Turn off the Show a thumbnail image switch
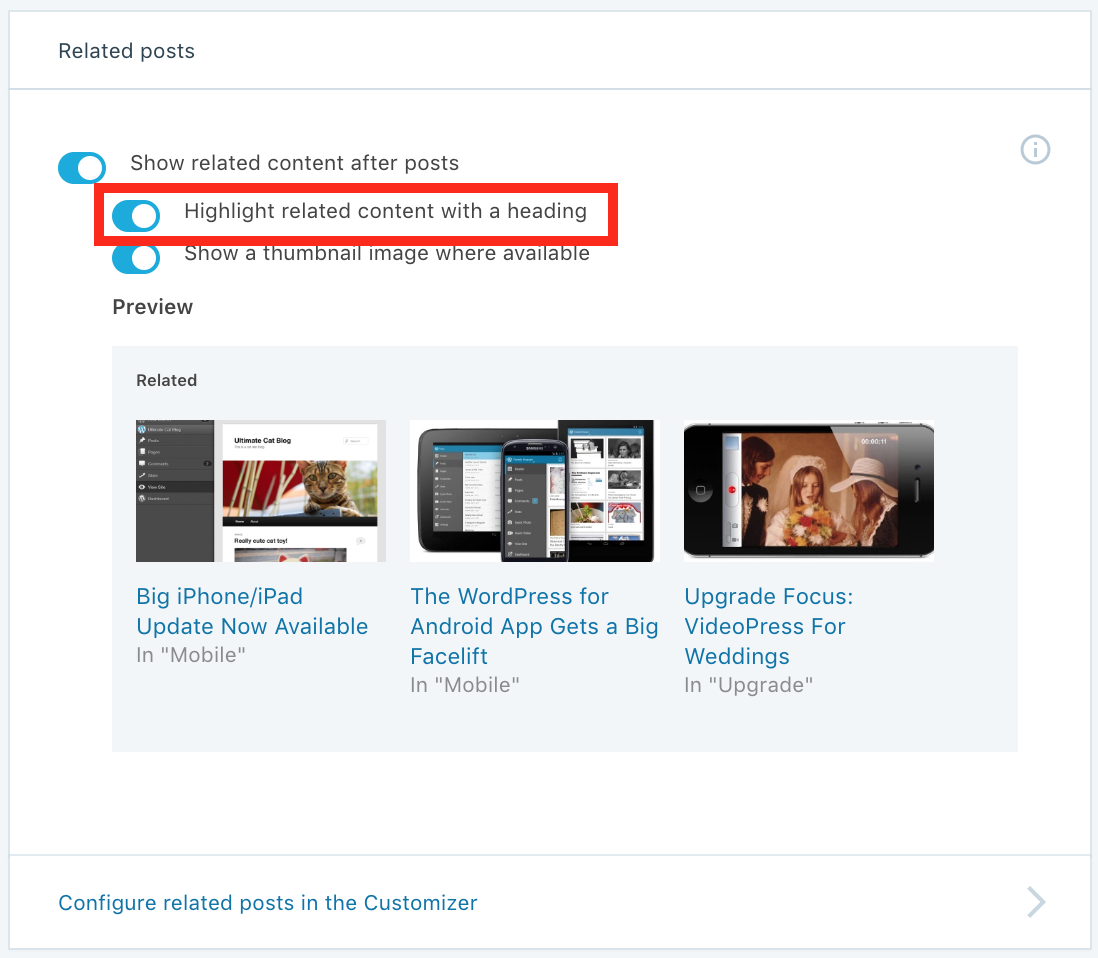 pos(136,258)
